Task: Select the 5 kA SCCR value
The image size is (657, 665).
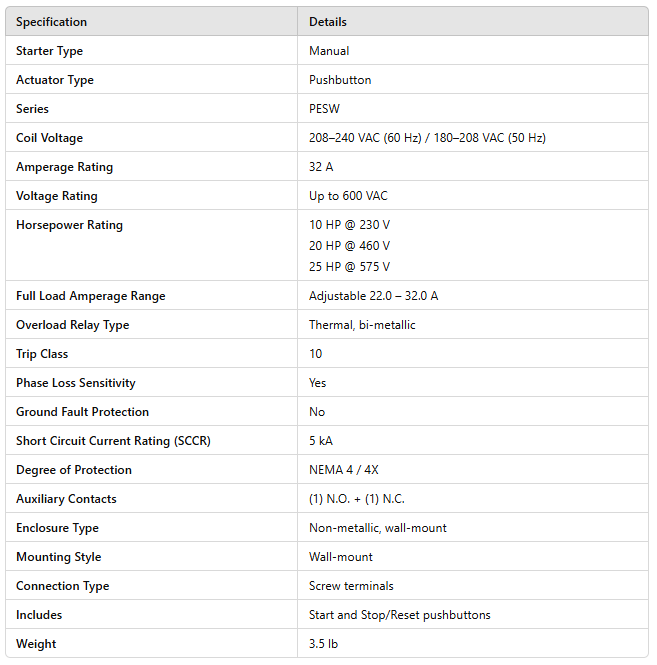Action: [322, 441]
